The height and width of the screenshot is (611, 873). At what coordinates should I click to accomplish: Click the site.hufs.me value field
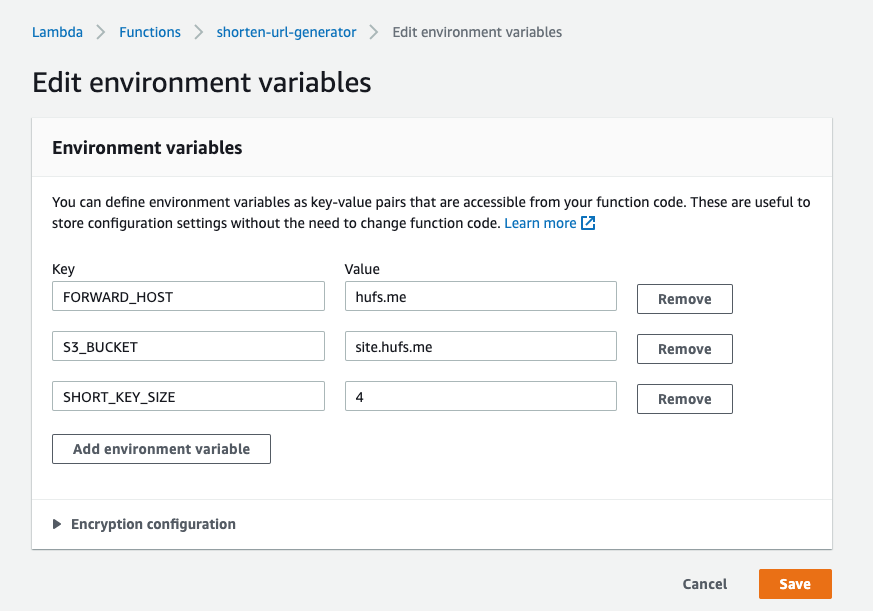[x=480, y=347]
